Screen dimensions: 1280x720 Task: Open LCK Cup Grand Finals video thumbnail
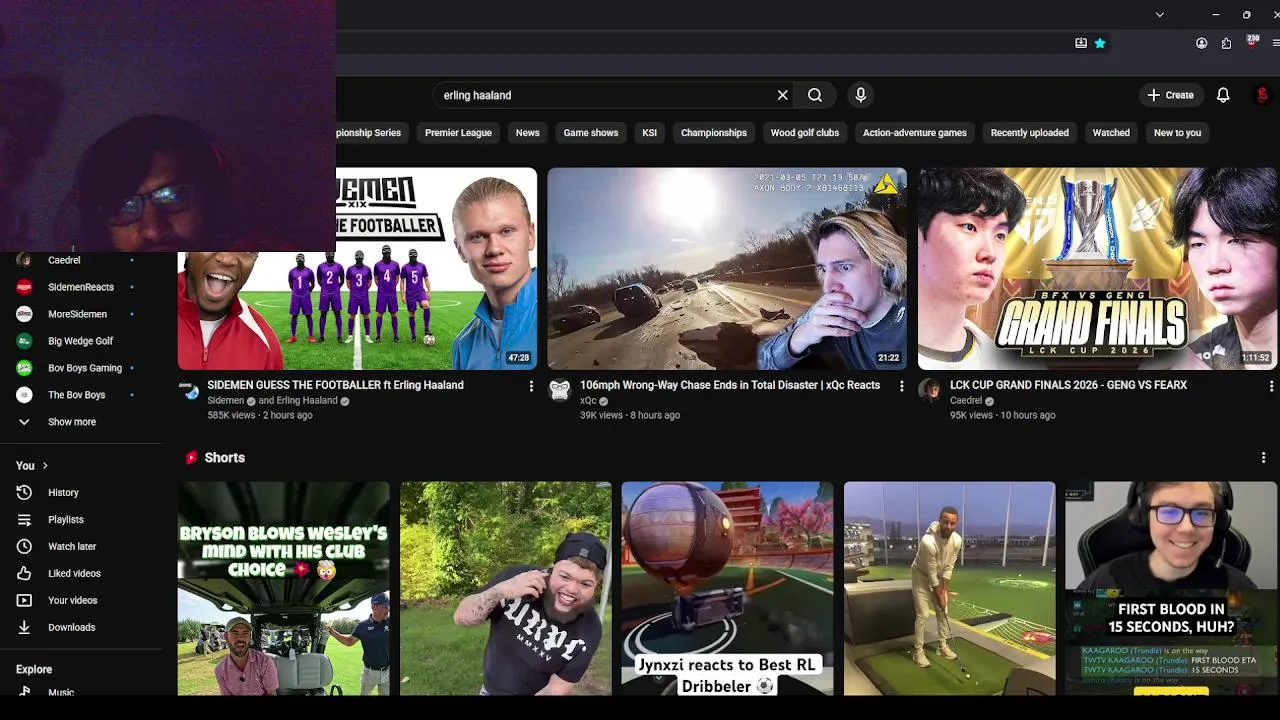tap(1097, 269)
